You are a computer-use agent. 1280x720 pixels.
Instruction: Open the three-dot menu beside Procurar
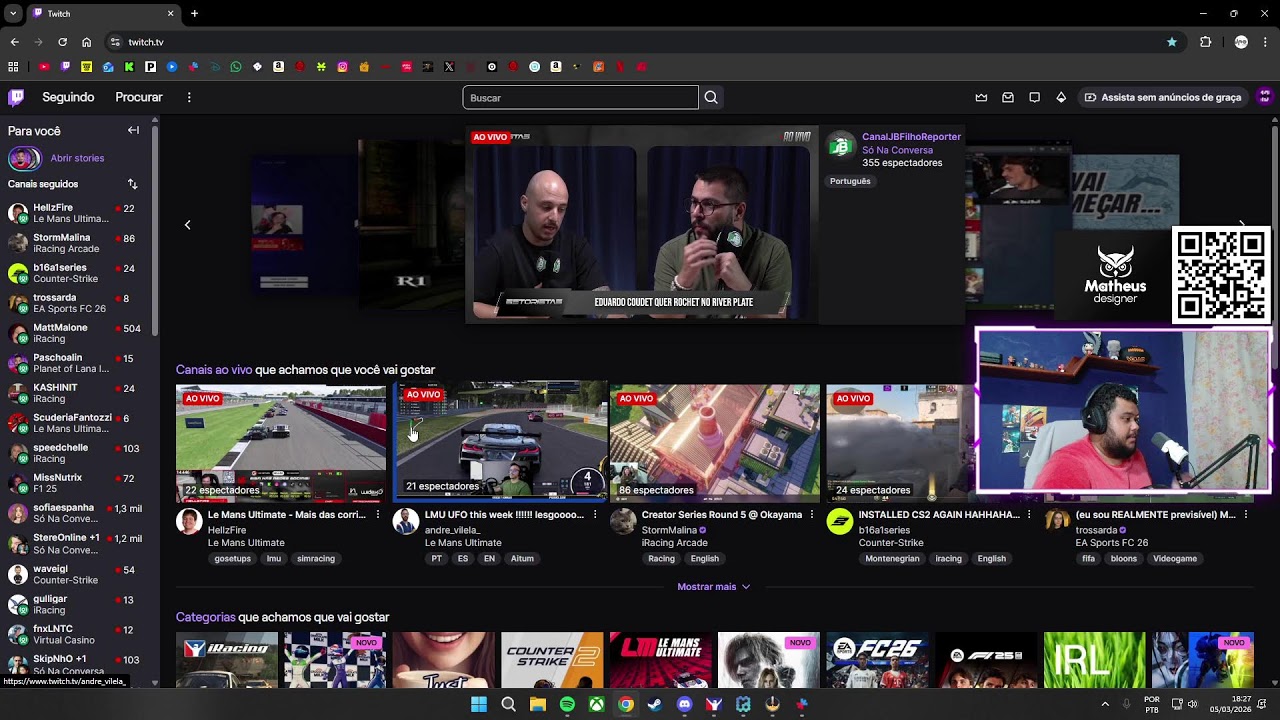pos(189,97)
